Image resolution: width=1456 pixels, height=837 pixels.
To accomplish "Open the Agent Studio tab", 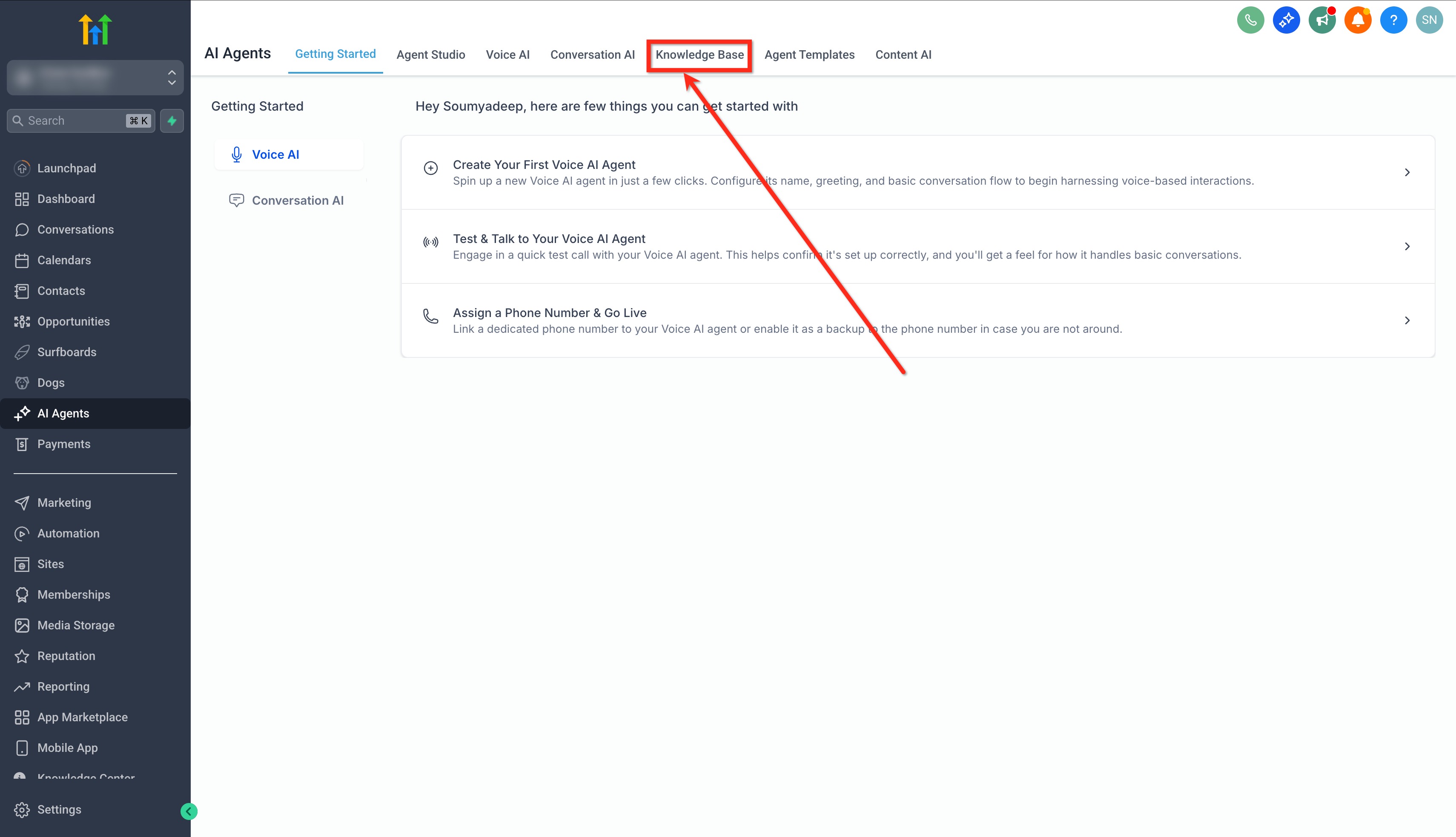I will tap(430, 54).
